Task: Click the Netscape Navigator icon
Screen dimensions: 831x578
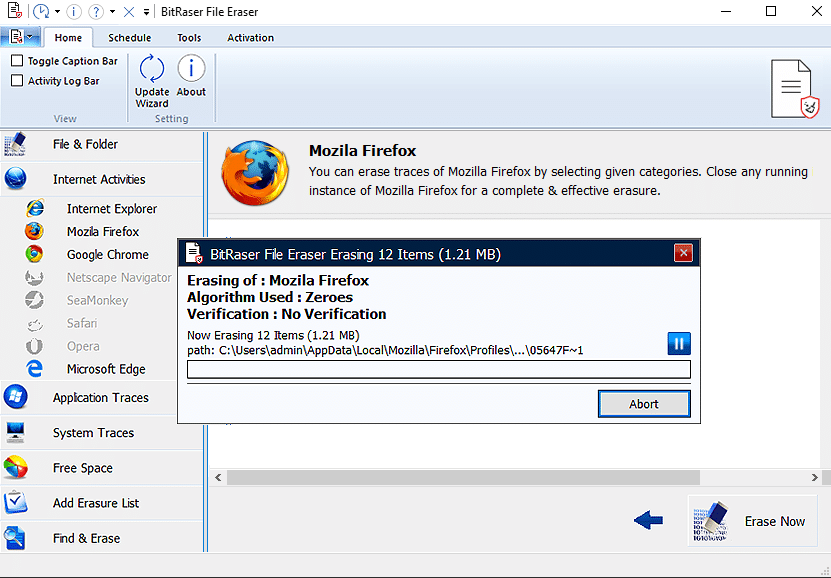Action: click(x=34, y=277)
